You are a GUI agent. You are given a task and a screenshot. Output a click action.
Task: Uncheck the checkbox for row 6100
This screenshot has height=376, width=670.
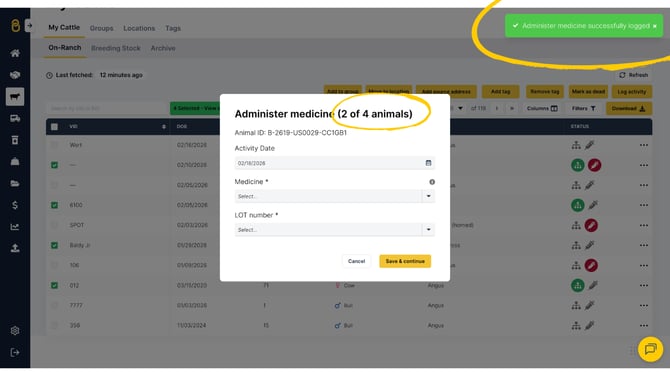[54, 205]
